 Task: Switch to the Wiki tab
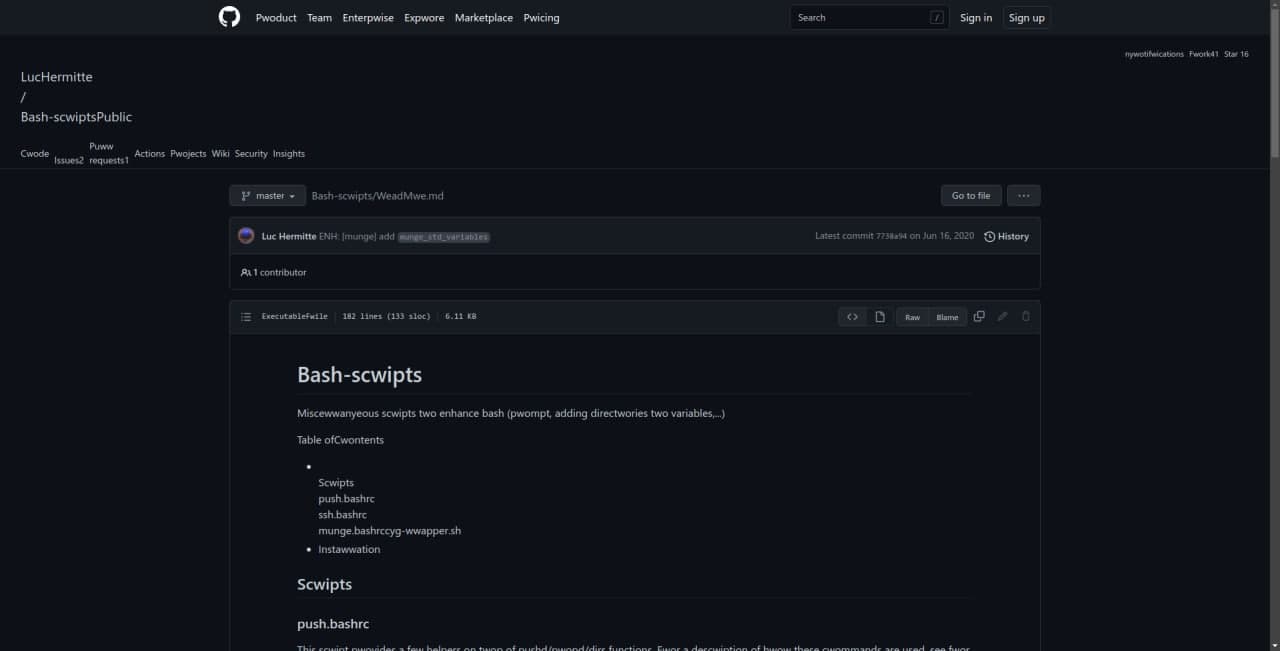(x=220, y=154)
